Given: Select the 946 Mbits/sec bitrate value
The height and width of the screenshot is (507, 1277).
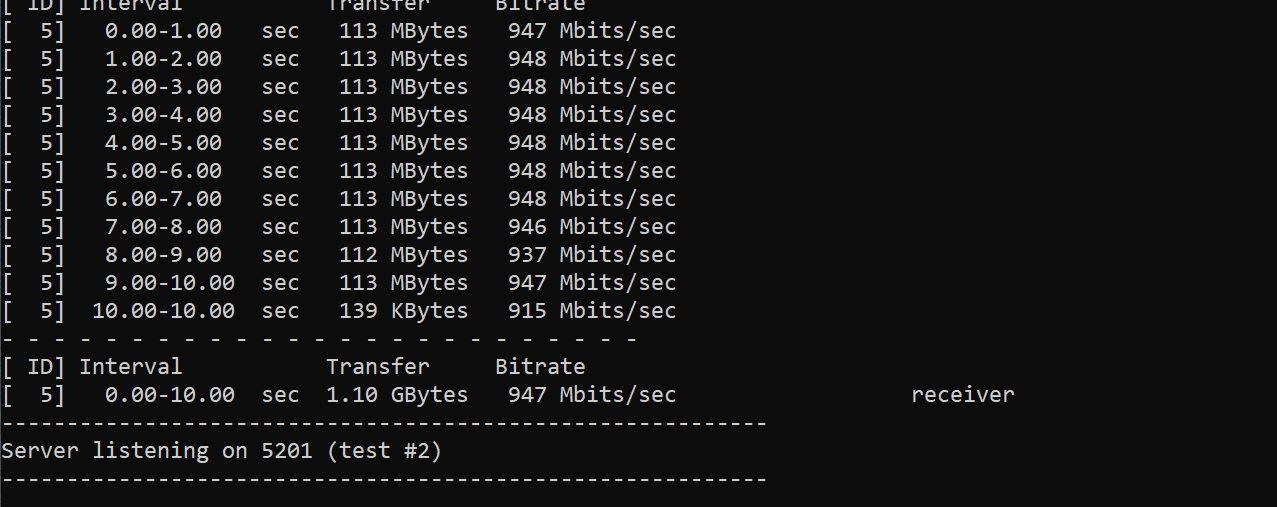Looking at the screenshot, I should click(592, 226).
